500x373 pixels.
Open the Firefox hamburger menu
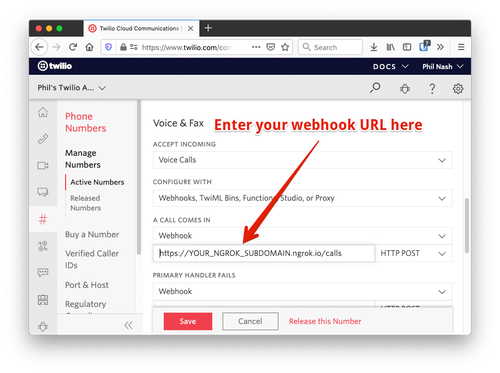pyautogui.click(x=461, y=47)
